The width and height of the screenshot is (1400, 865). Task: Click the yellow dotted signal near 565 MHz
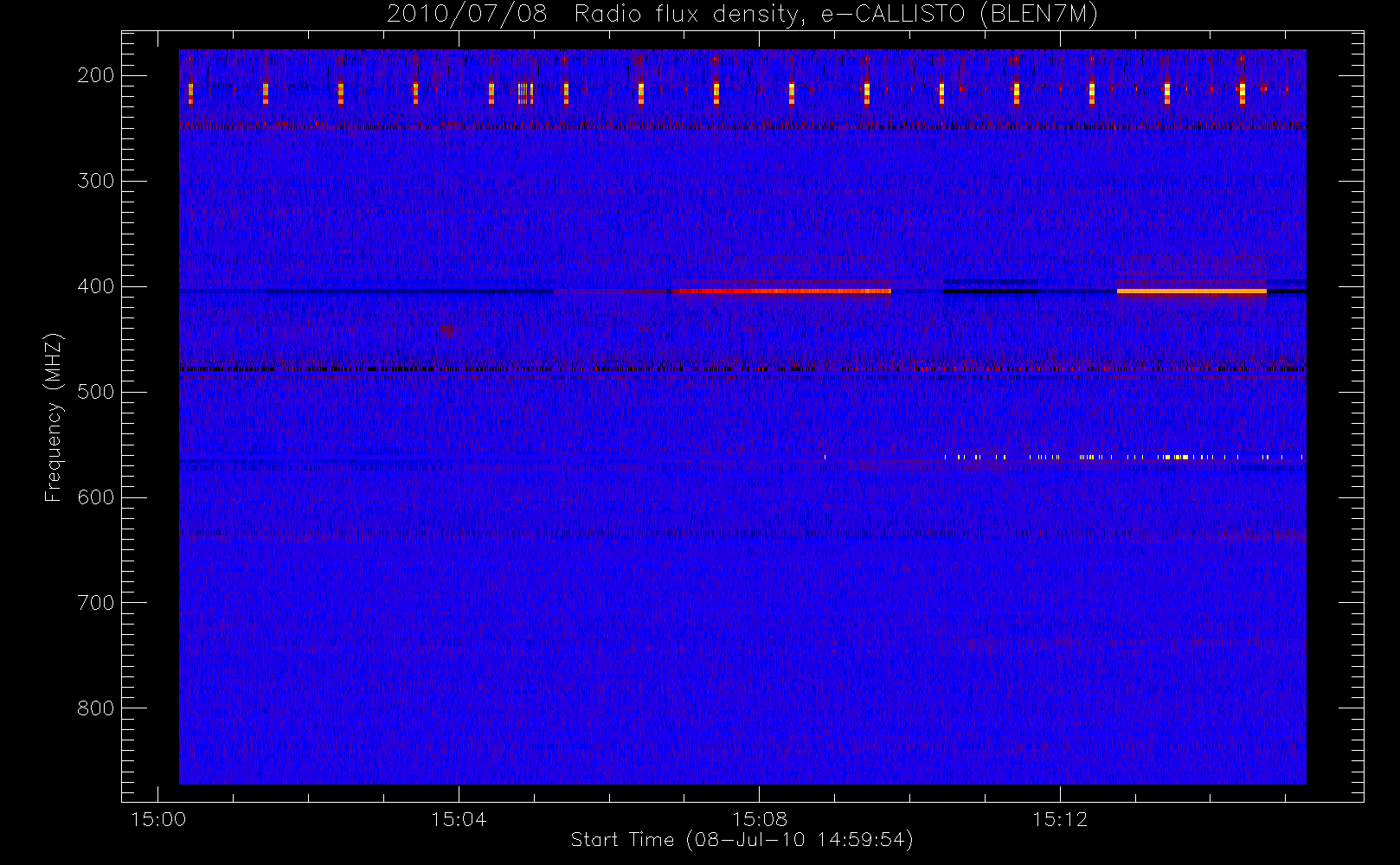tap(1123, 457)
